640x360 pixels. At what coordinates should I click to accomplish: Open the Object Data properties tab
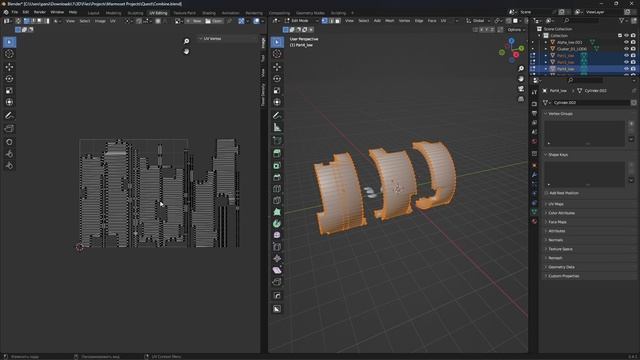click(534, 211)
